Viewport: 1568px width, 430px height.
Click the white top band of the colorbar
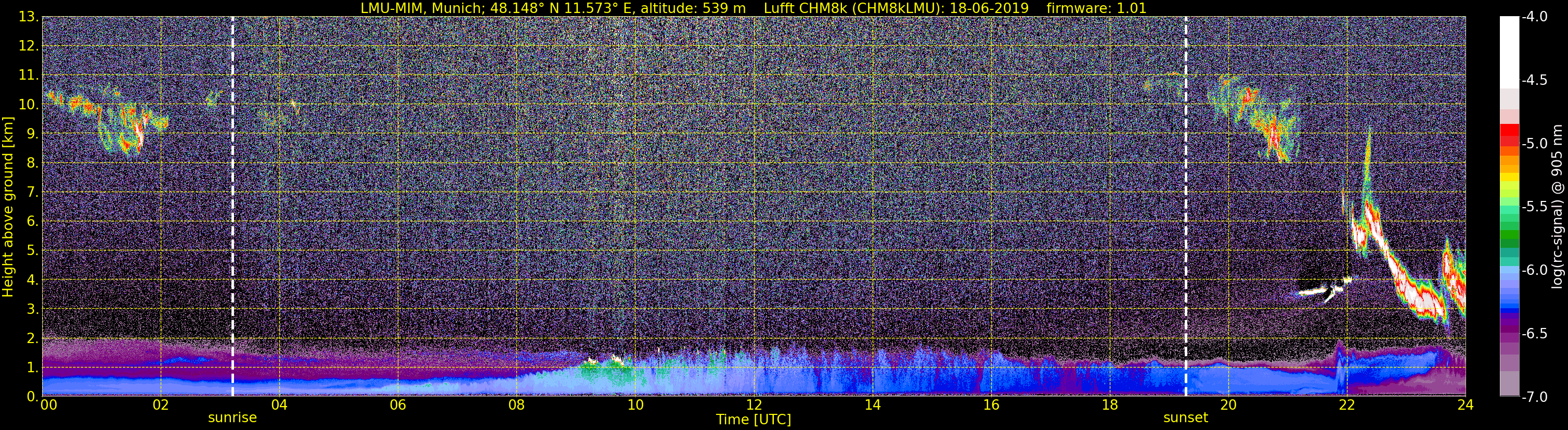[x=1509, y=53]
